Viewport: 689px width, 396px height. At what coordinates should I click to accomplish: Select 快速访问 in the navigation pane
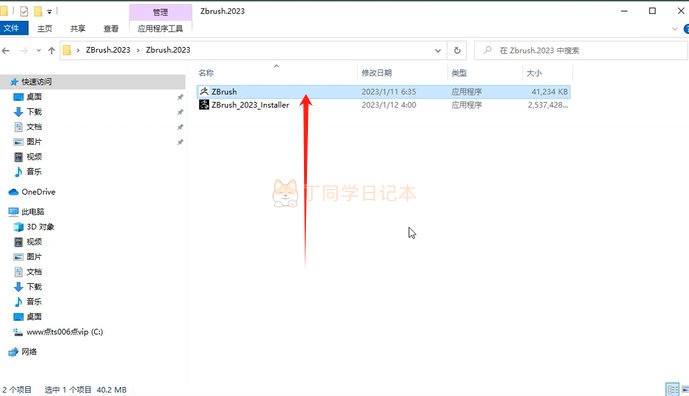pos(36,82)
